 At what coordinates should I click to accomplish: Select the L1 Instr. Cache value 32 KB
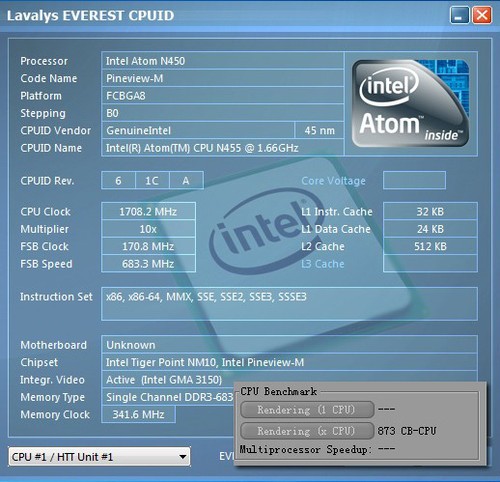pos(430,211)
